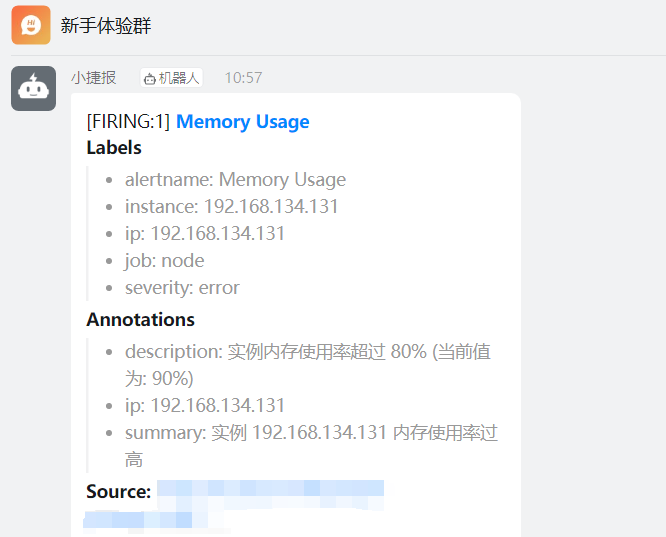Image resolution: width=666 pixels, height=537 pixels.
Task: Click the description annotation about 80% memory
Action: (308, 365)
